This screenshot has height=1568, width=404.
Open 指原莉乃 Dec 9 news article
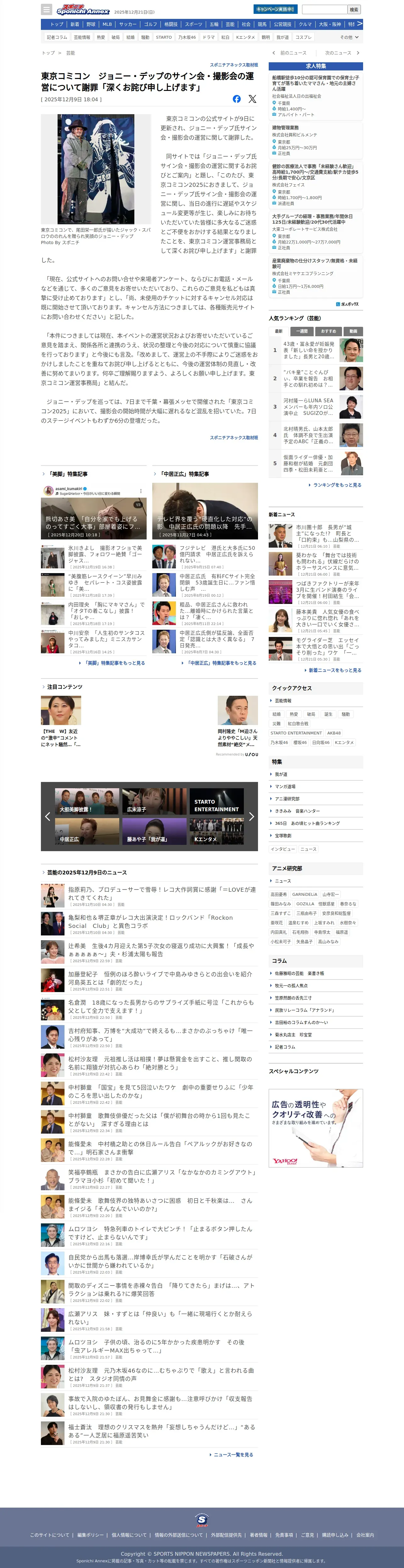(x=150, y=896)
